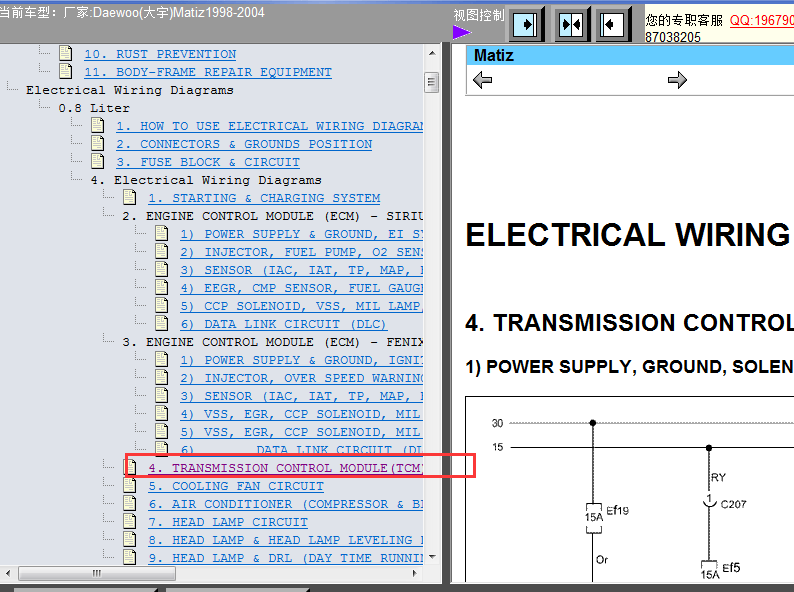Viewport: 794px width, 592px height.
Task: Open FENIX 1) POWER SUPPLY & GROUND, IGNITION link
Action: tap(302, 360)
